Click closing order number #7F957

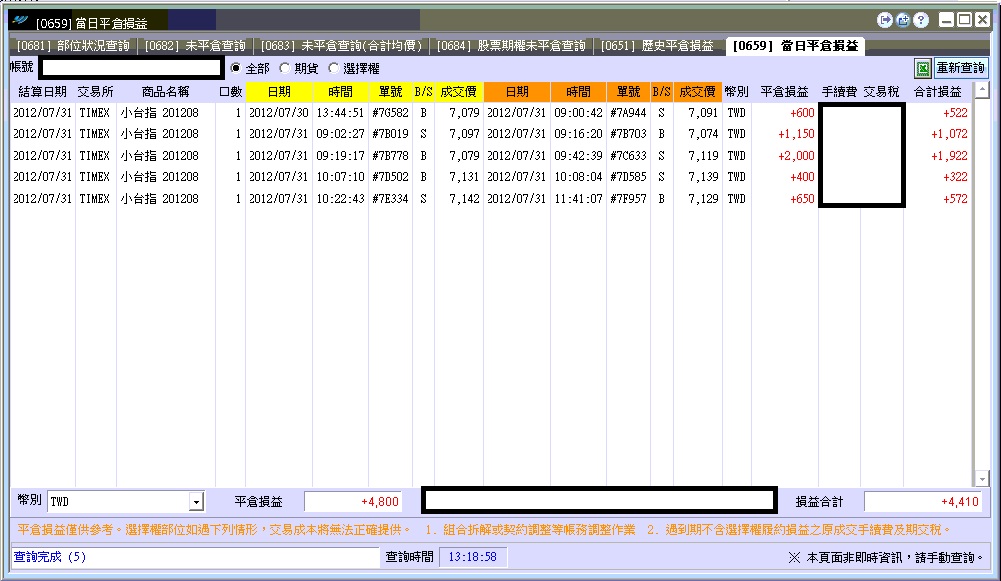[x=628, y=199]
